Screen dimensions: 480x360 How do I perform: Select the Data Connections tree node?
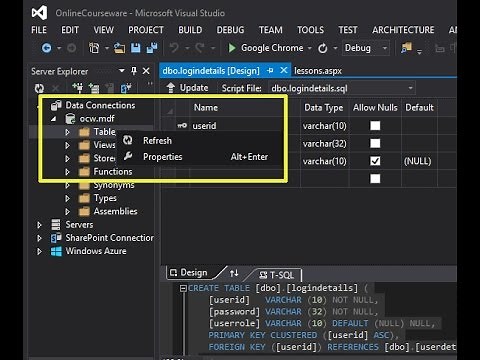[100, 105]
